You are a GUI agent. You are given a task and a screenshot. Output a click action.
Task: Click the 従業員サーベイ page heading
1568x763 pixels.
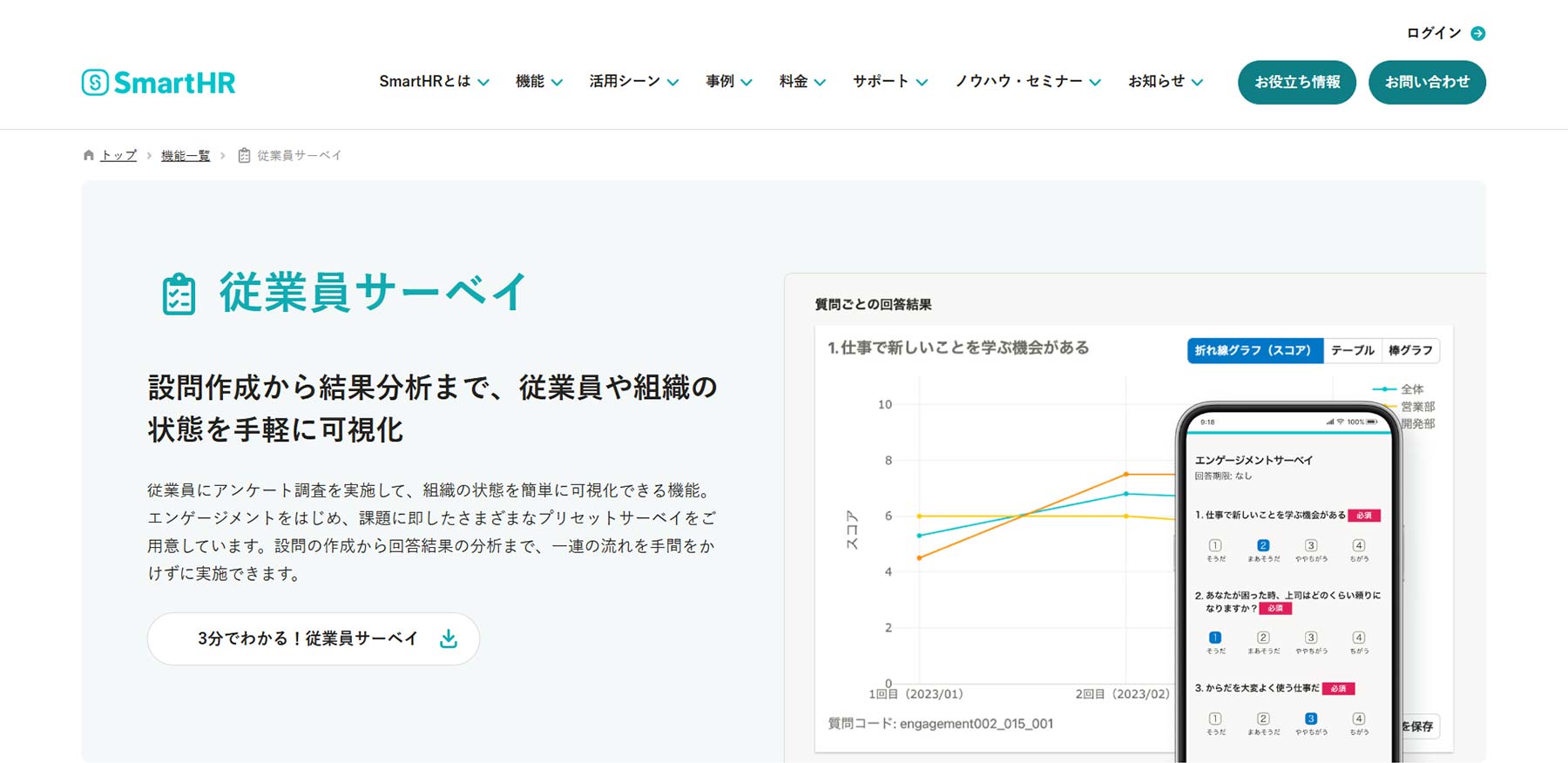373,293
